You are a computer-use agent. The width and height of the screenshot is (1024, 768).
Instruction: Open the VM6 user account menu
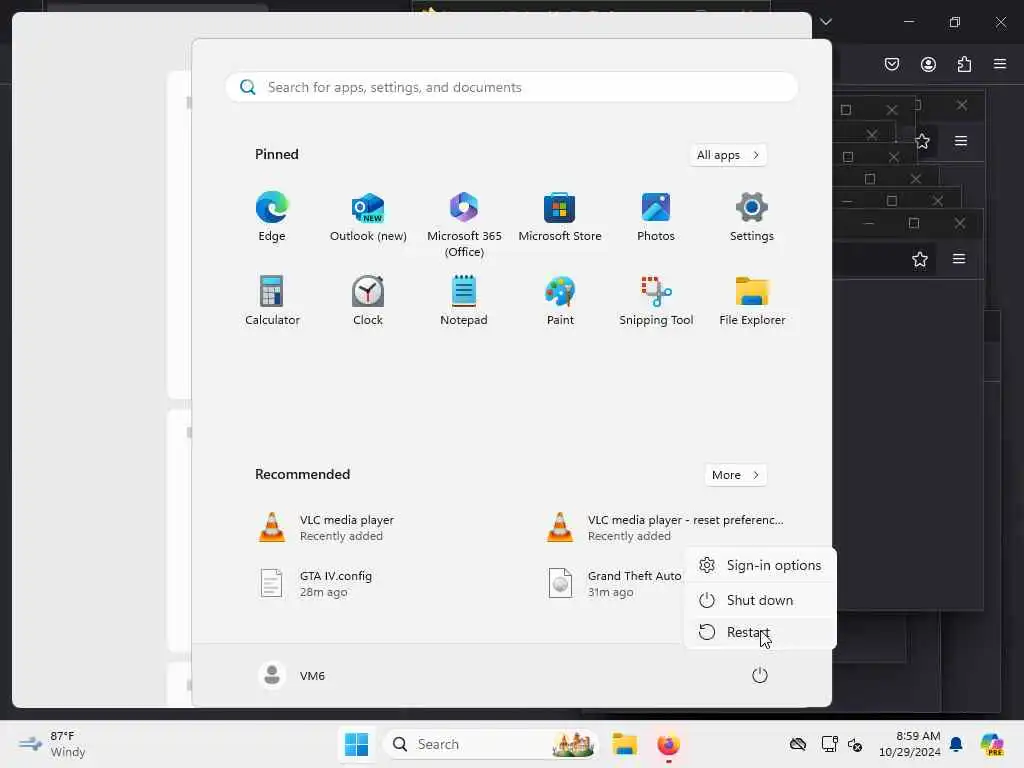[x=292, y=675]
